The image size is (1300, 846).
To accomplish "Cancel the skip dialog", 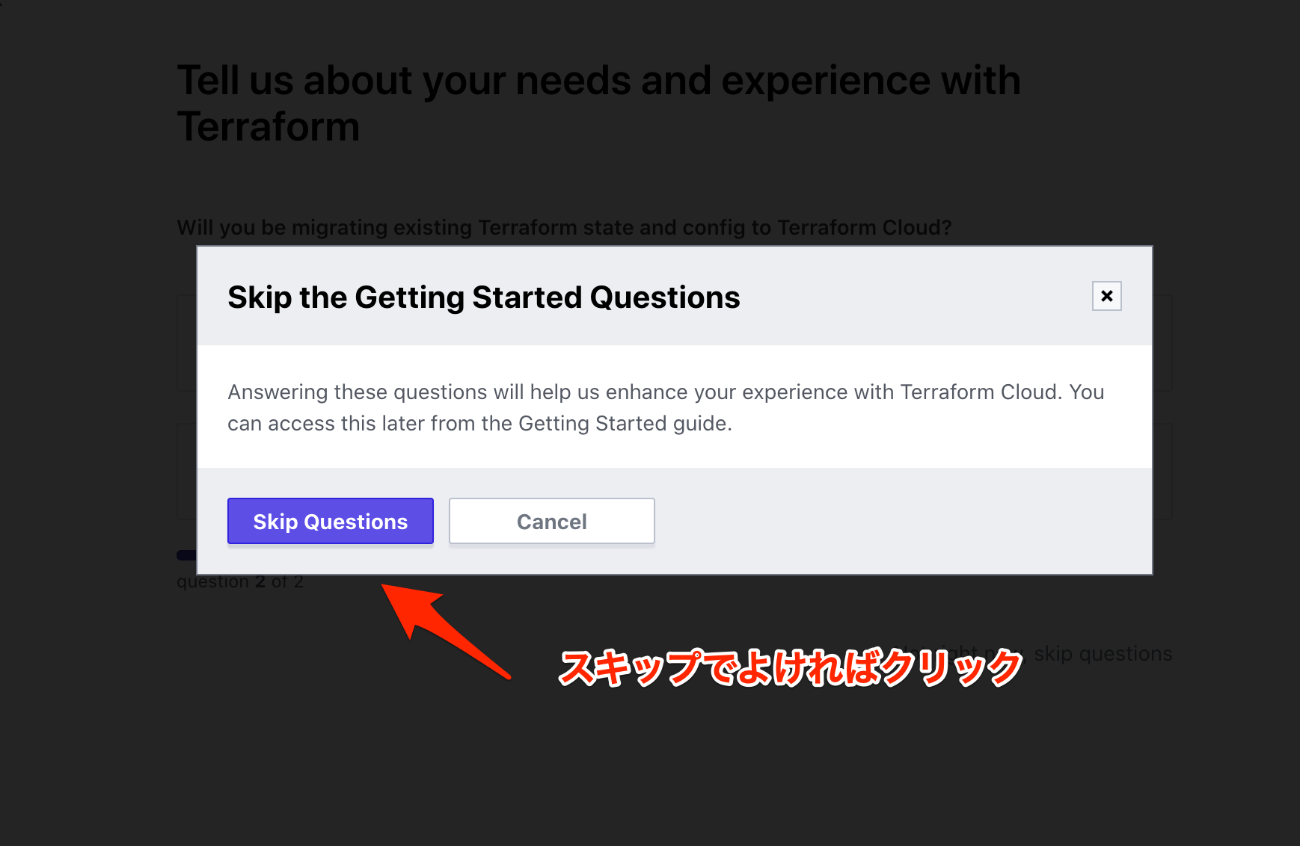I will 551,521.
